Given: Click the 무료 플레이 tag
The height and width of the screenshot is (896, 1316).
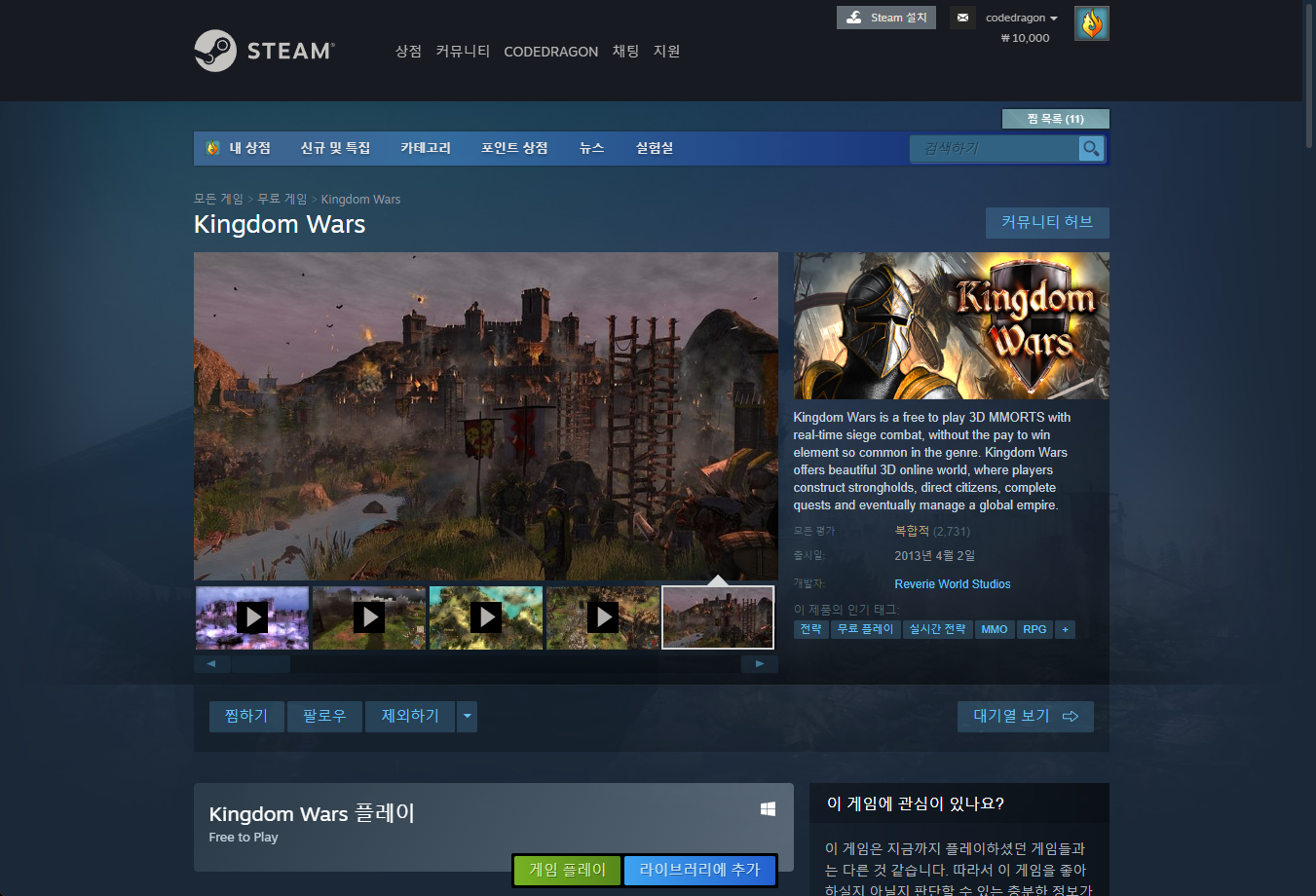Looking at the screenshot, I should pyautogui.click(x=865, y=629).
